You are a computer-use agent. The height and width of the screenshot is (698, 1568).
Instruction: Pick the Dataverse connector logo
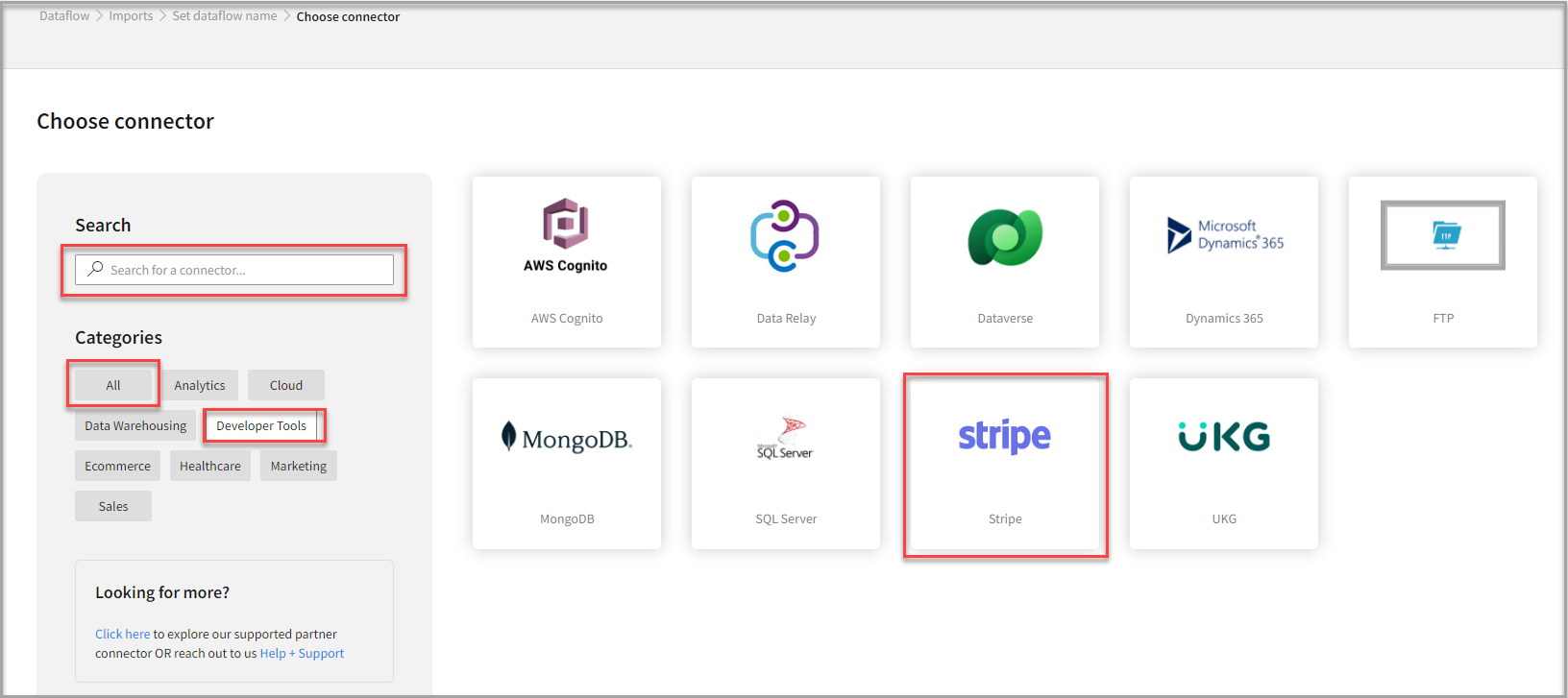tap(1005, 237)
